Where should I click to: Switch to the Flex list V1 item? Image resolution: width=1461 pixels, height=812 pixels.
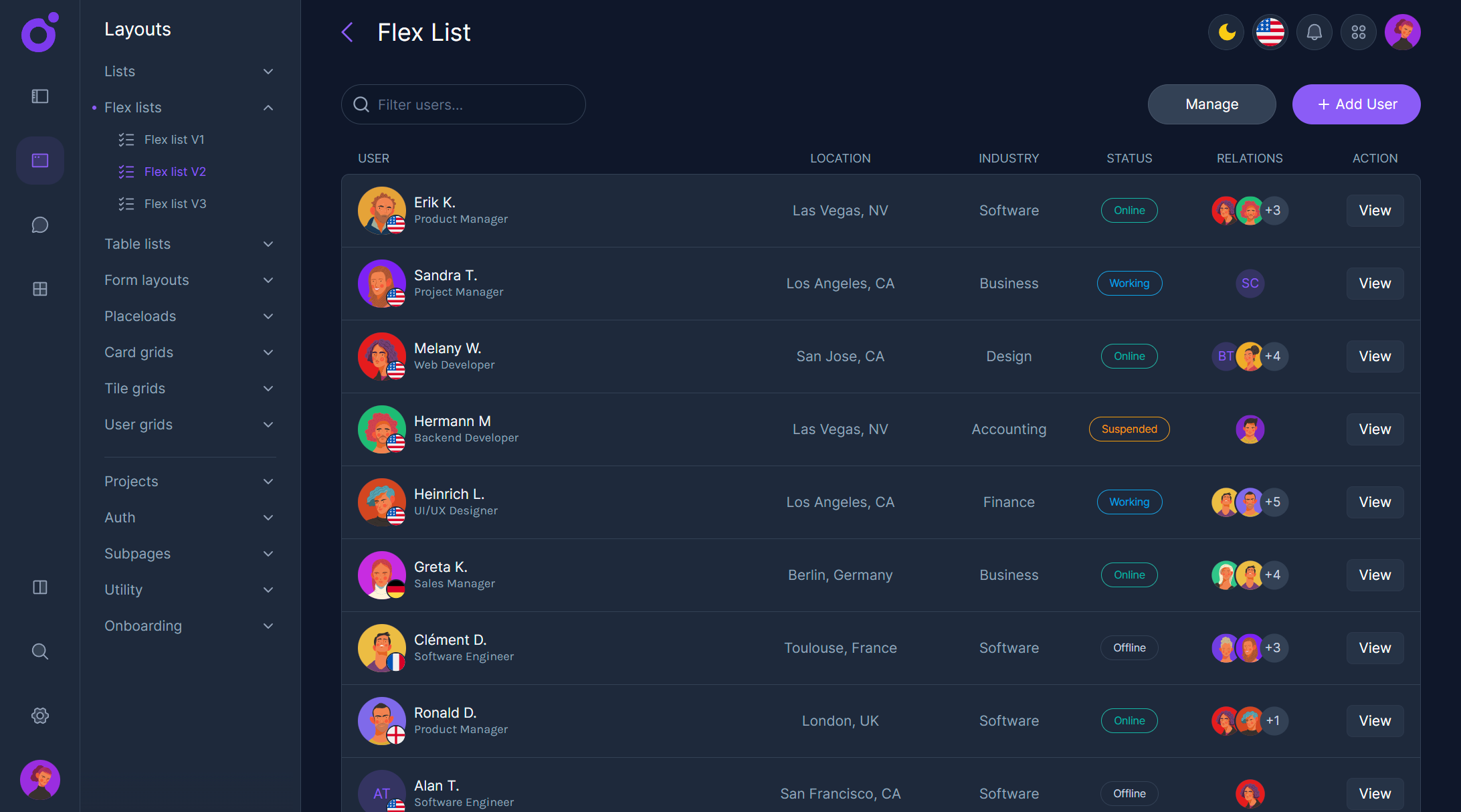[x=175, y=139]
